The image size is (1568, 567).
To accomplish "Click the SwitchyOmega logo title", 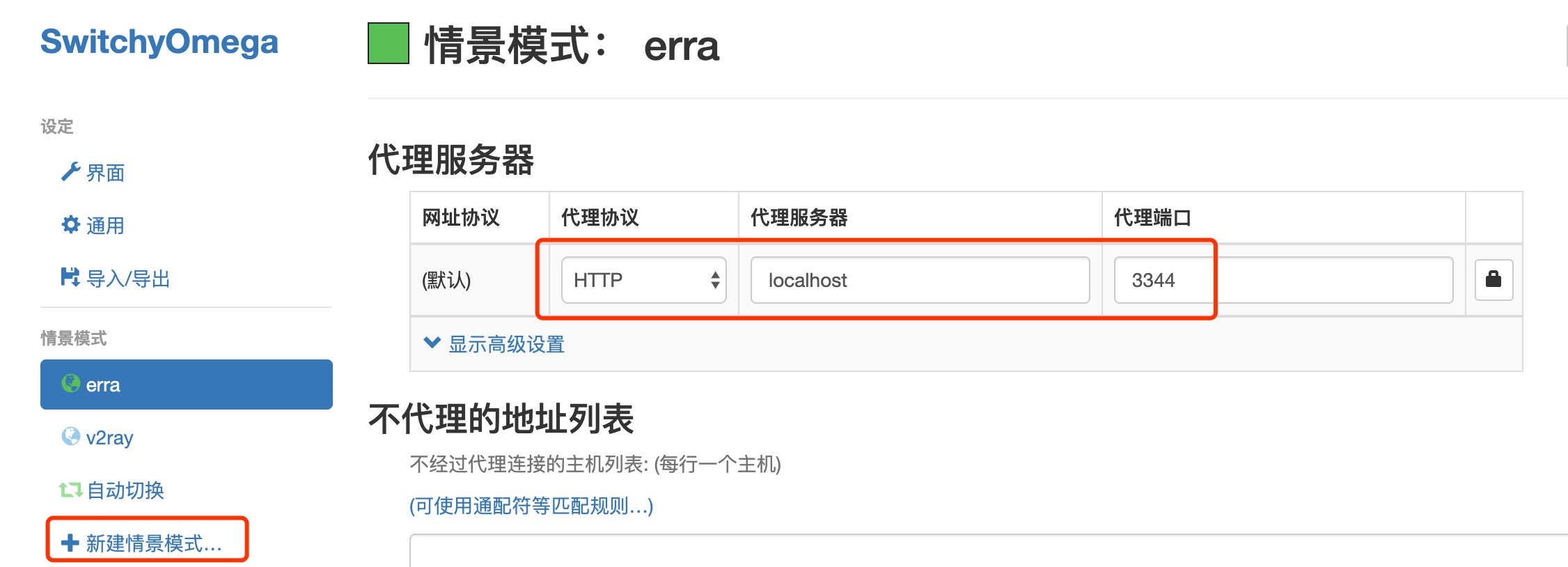I will (x=159, y=42).
